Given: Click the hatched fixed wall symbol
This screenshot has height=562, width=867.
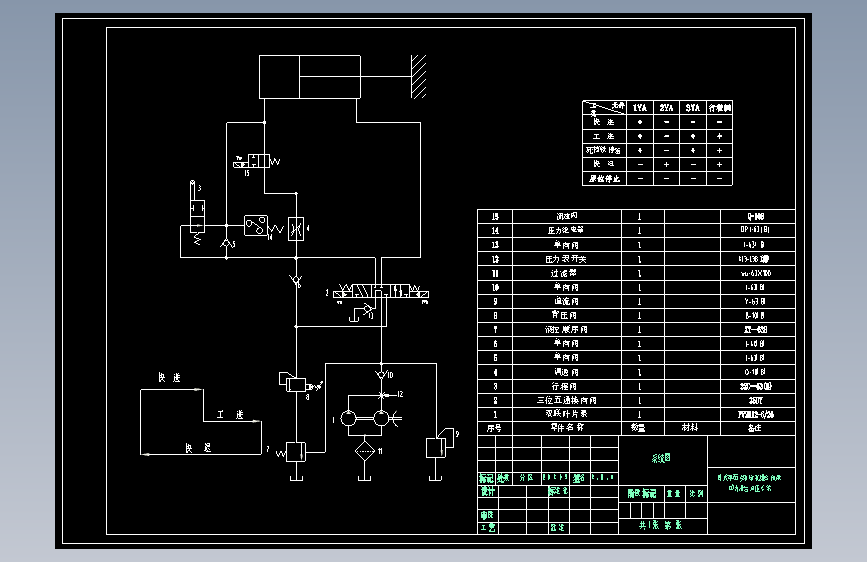Looking at the screenshot, I should click(x=419, y=76).
